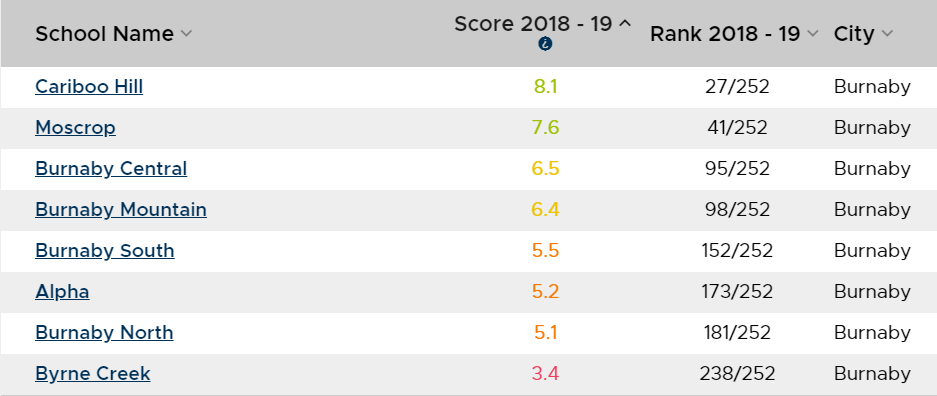937x396 pixels.
Task: Visit the Burnaby Central school page
Action: pyautogui.click(x=111, y=168)
